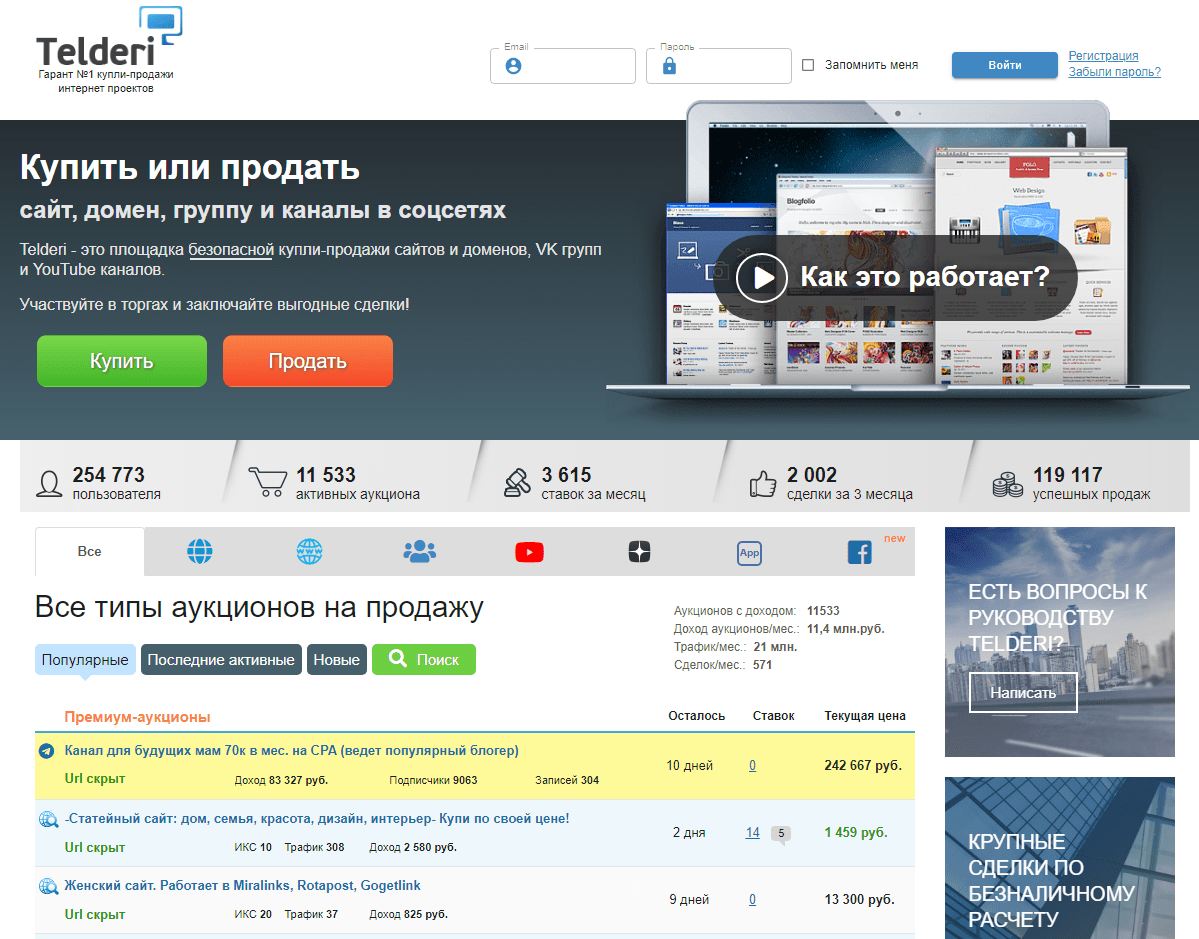Click the blue "Войти" button

1005,65
